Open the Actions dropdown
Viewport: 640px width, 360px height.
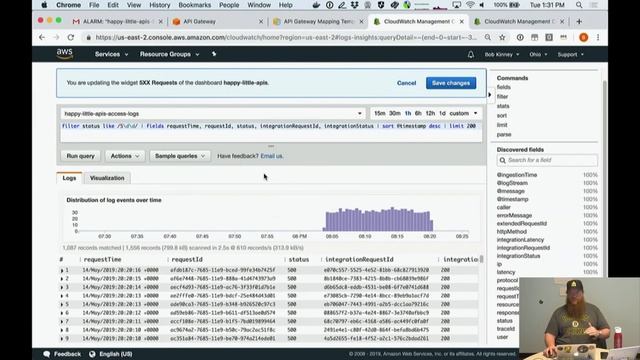[x=125, y=156]
